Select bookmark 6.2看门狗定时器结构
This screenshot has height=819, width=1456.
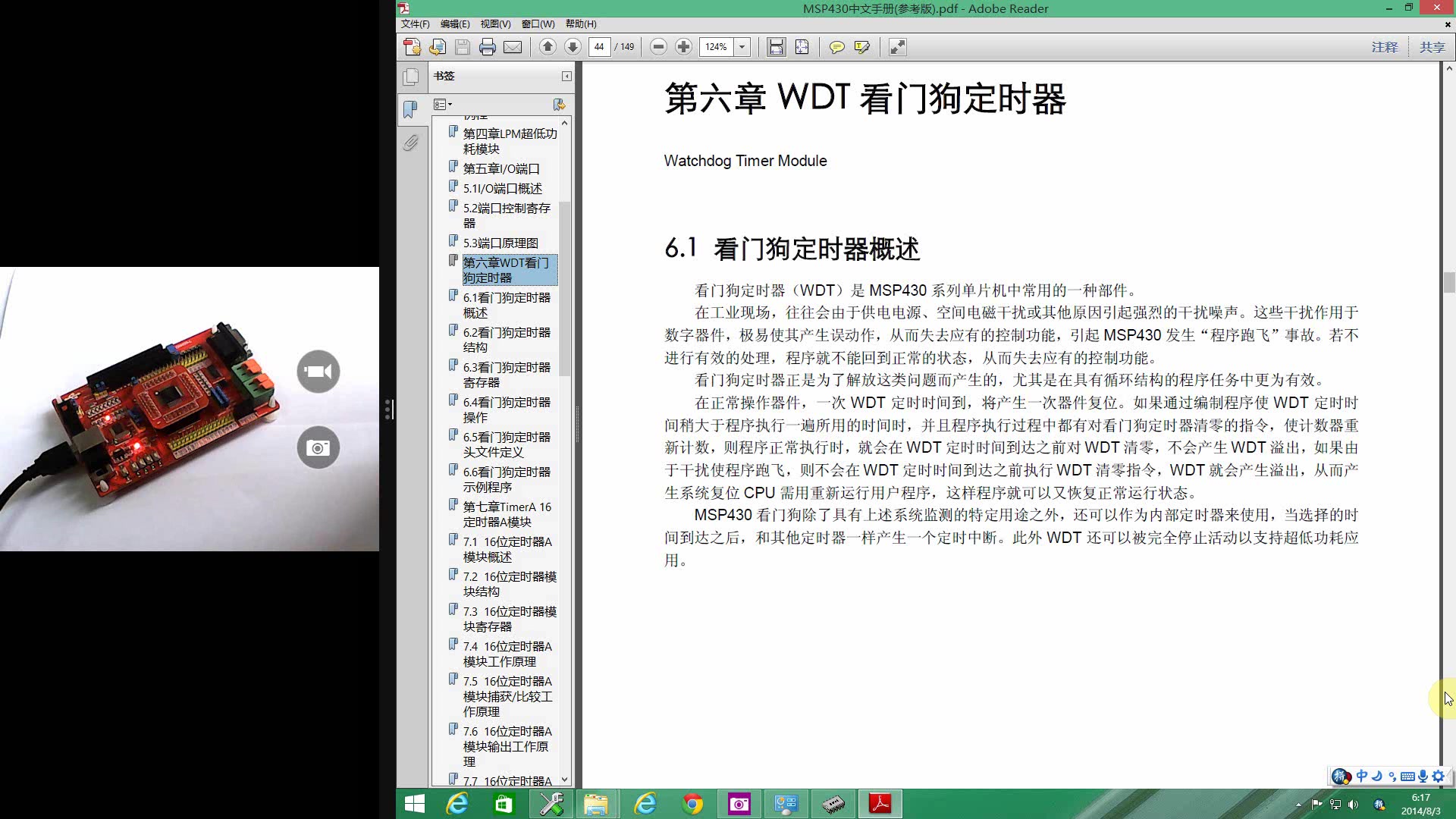tap(507, 340)
